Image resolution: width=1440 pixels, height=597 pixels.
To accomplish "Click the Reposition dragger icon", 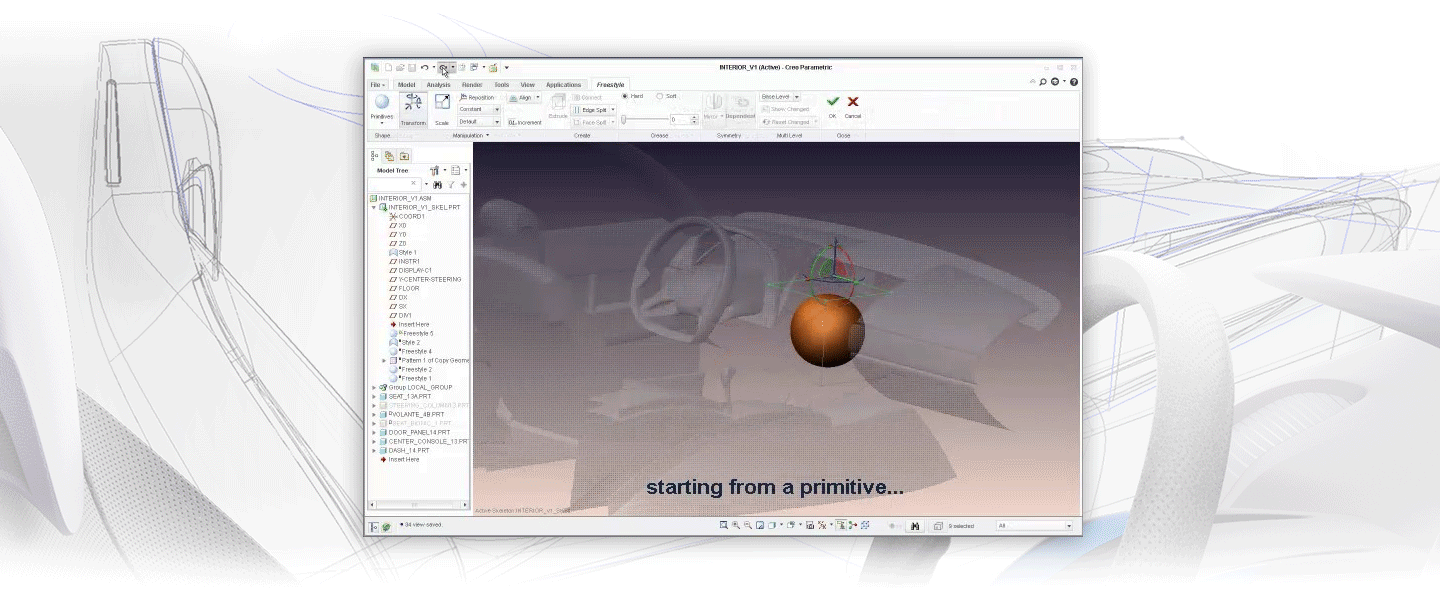I will (464, 98).
